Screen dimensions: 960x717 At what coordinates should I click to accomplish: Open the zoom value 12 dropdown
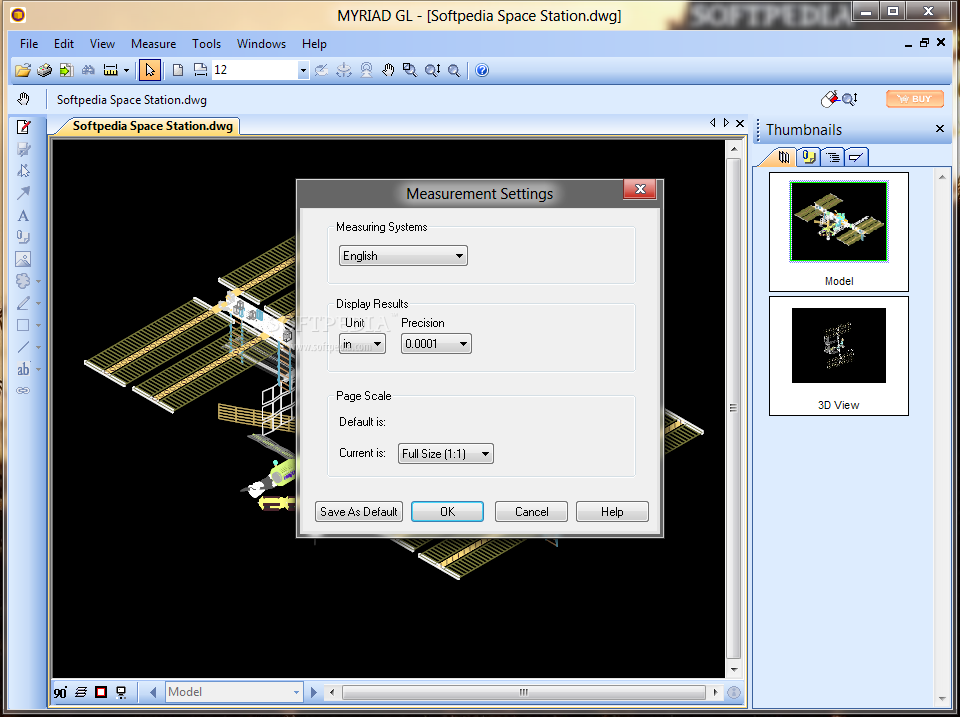click(302, 70)
